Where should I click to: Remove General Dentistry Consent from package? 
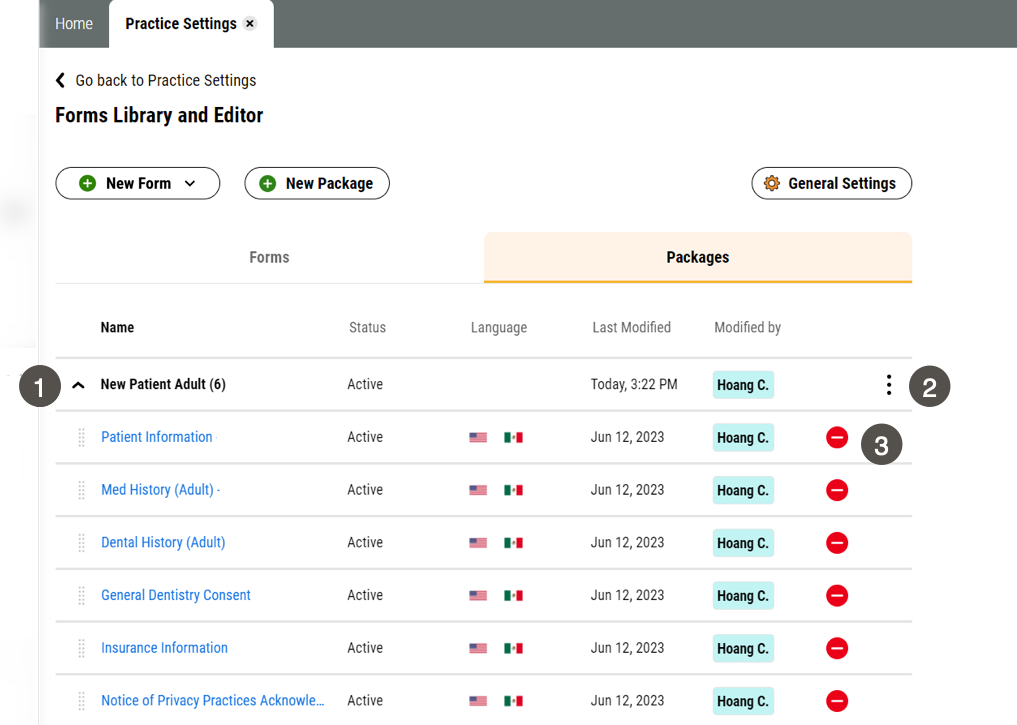837,595
